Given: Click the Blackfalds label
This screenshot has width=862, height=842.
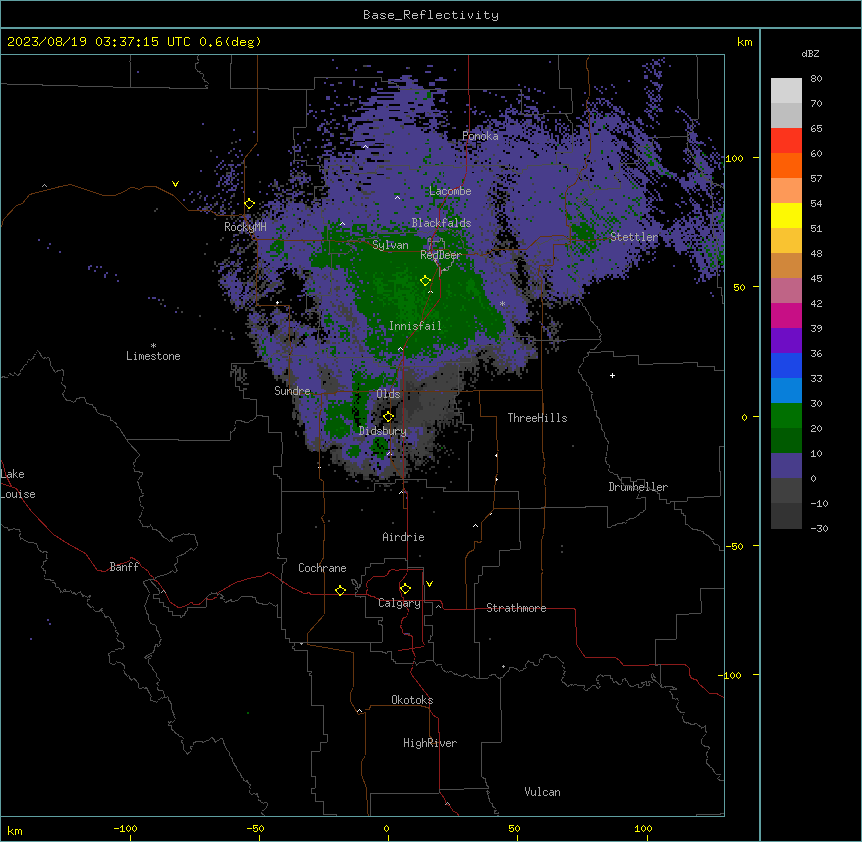Looking at the screenshot, I should (441, 223).
